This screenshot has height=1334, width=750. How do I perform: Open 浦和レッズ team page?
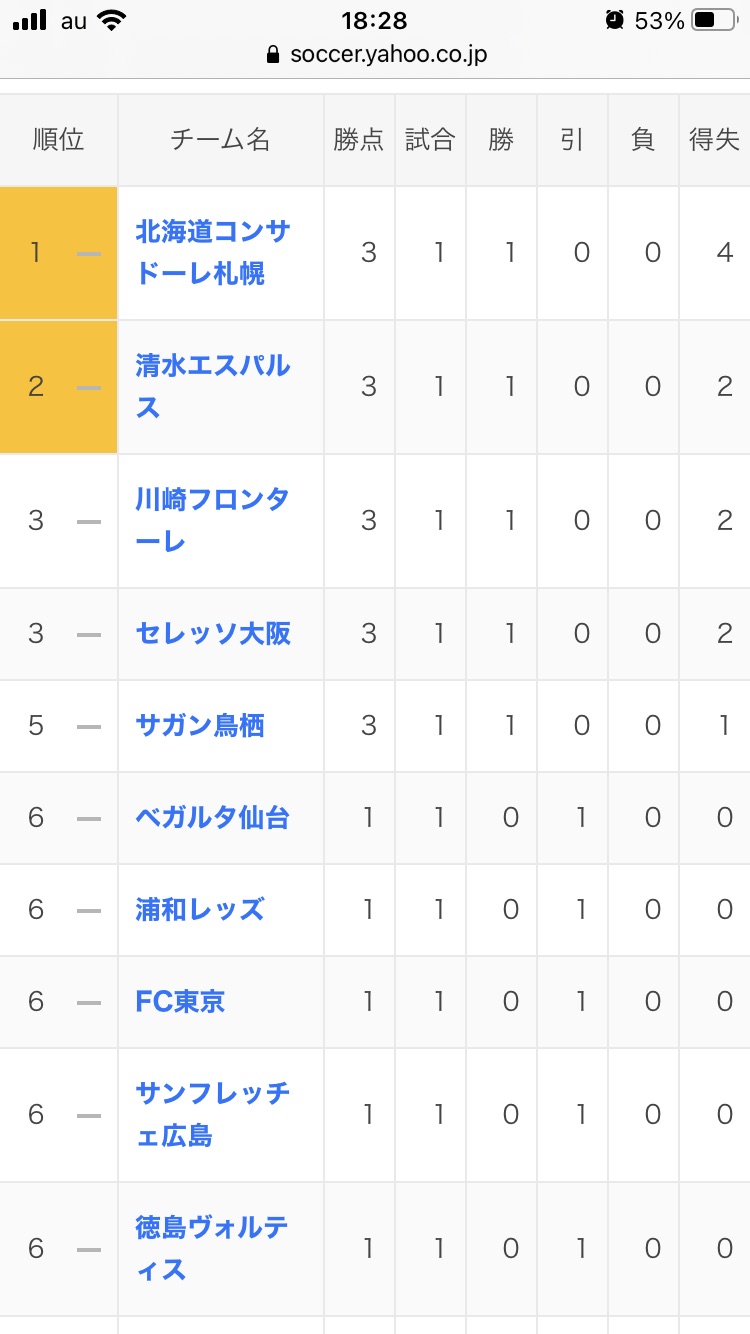click(x=200, y=909)
